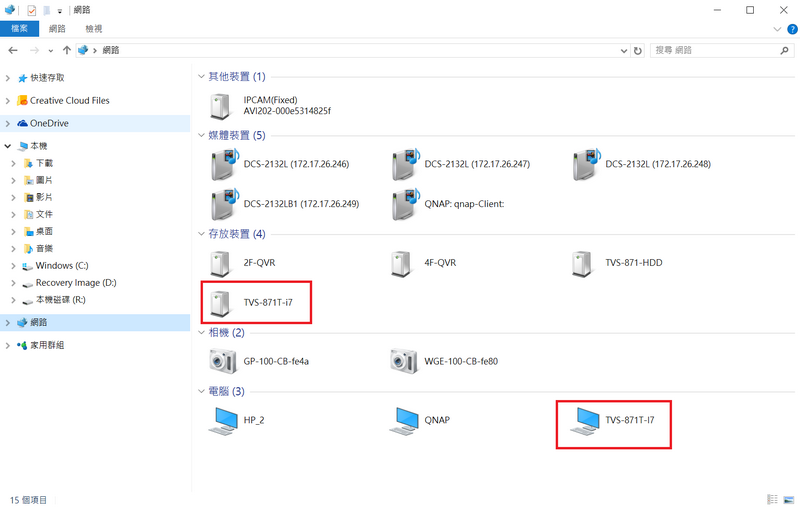Expand the Windows (C:) tree node
This screenshot has height=507, width=800.
(14, 266)
